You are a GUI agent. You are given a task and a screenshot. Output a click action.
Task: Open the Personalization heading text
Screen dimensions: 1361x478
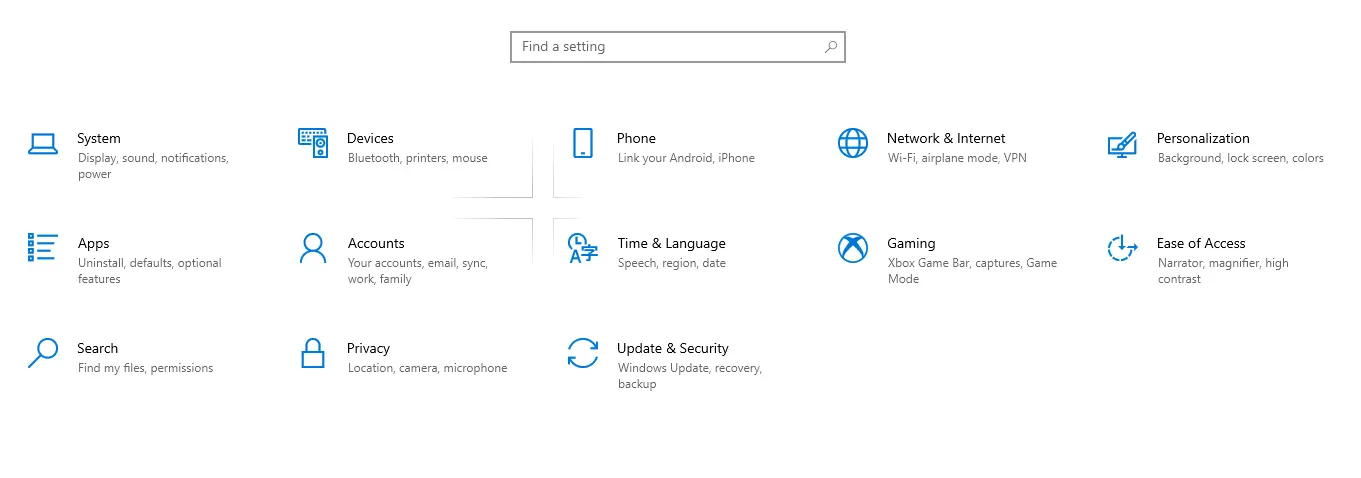(1203, 138)
